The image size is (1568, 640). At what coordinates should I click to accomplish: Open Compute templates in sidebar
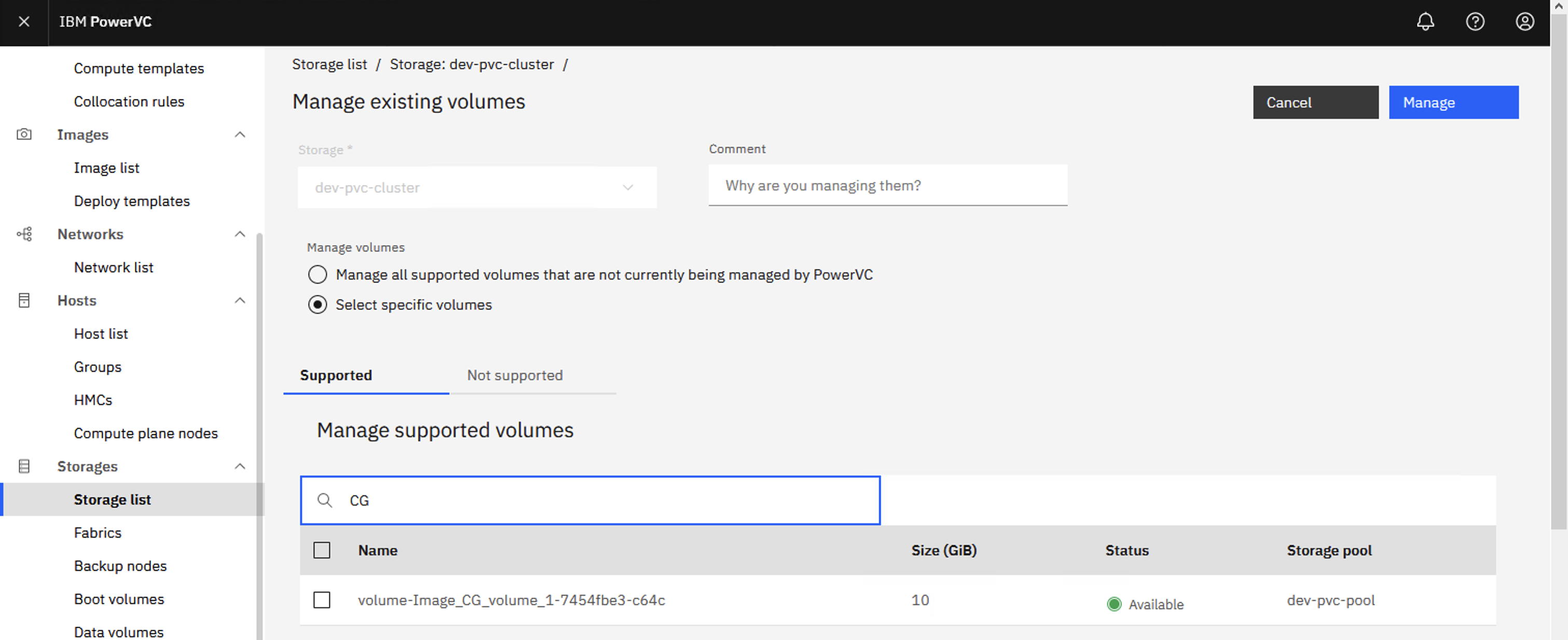(139, 69)
